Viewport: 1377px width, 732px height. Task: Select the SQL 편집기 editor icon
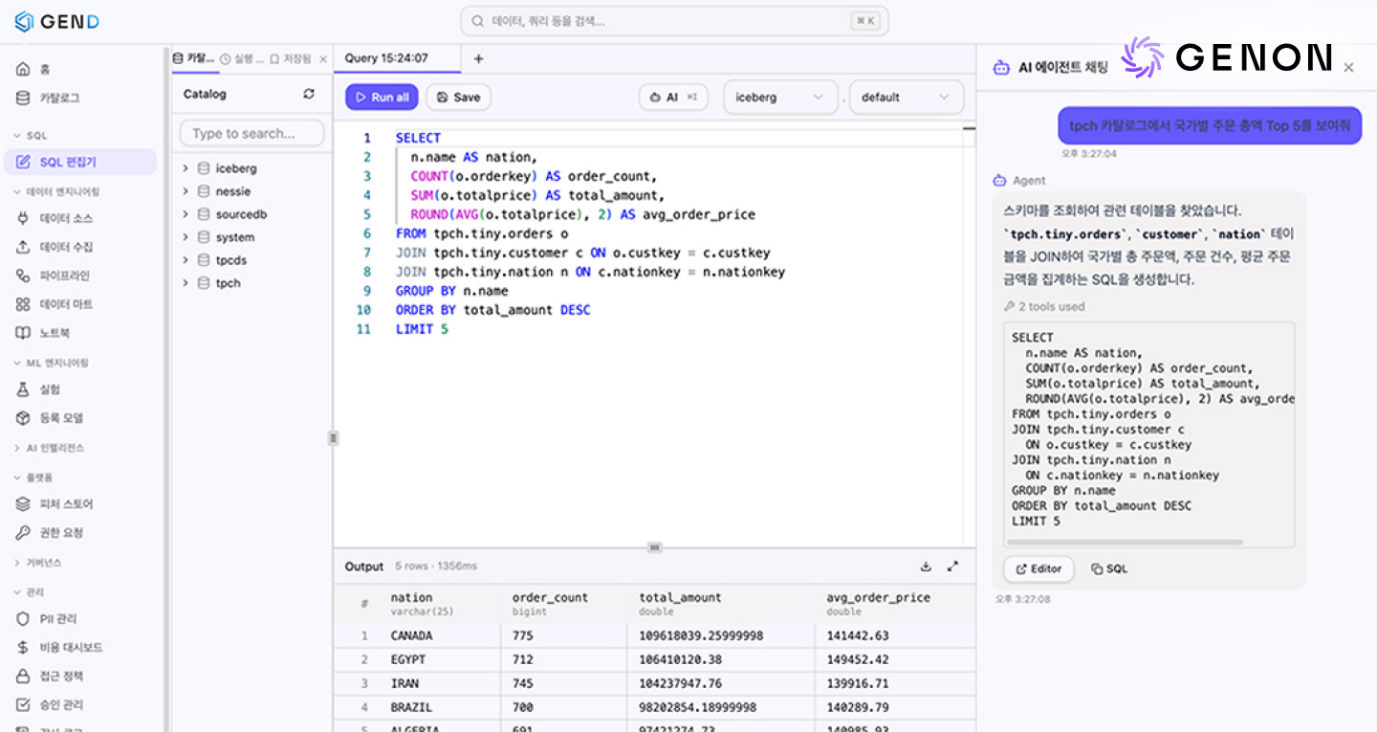22,162
